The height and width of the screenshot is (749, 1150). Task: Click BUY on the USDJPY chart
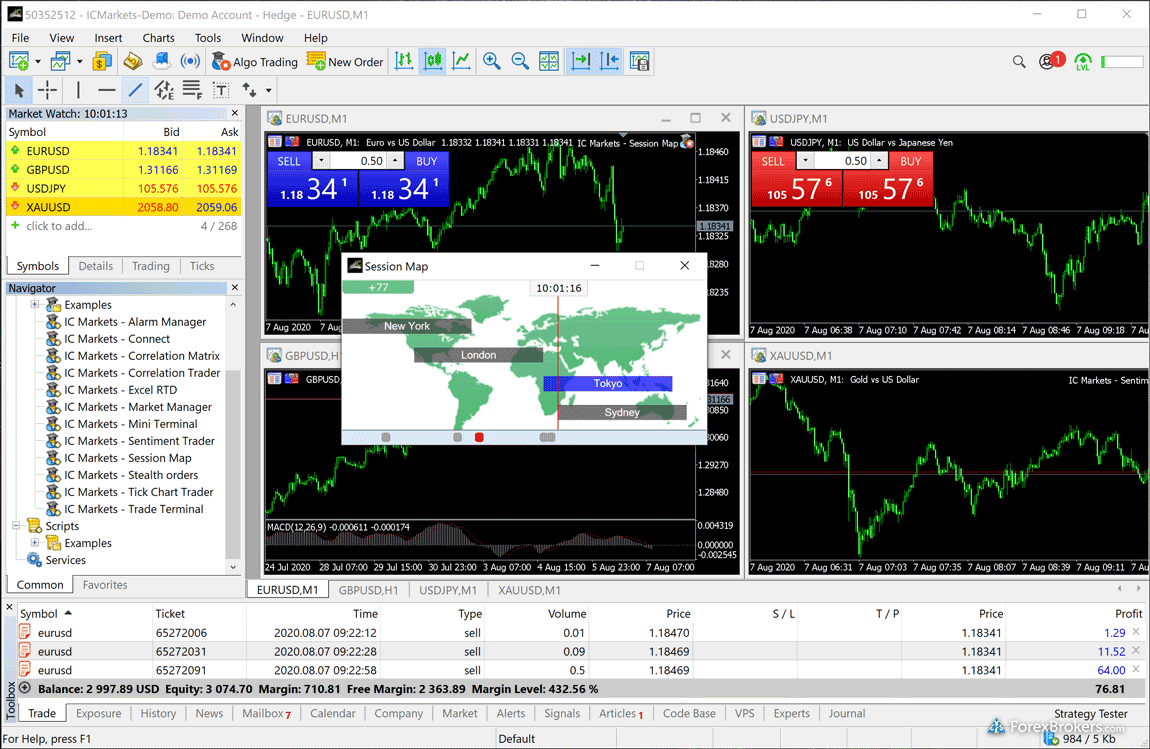click(x=910, y=161)
